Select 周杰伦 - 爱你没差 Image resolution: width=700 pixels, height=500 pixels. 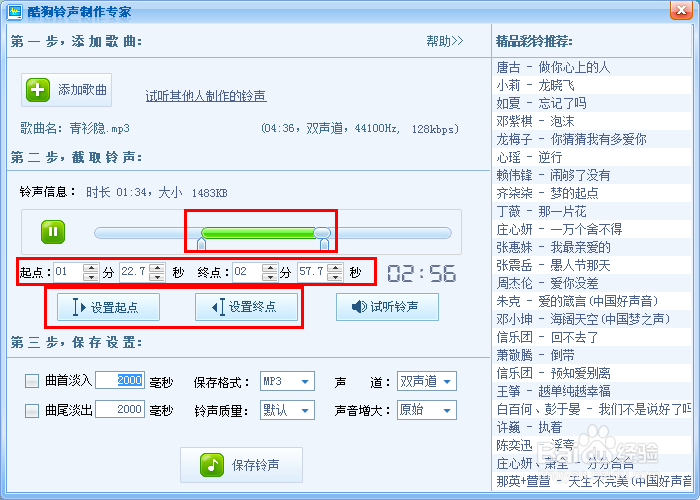592,283
